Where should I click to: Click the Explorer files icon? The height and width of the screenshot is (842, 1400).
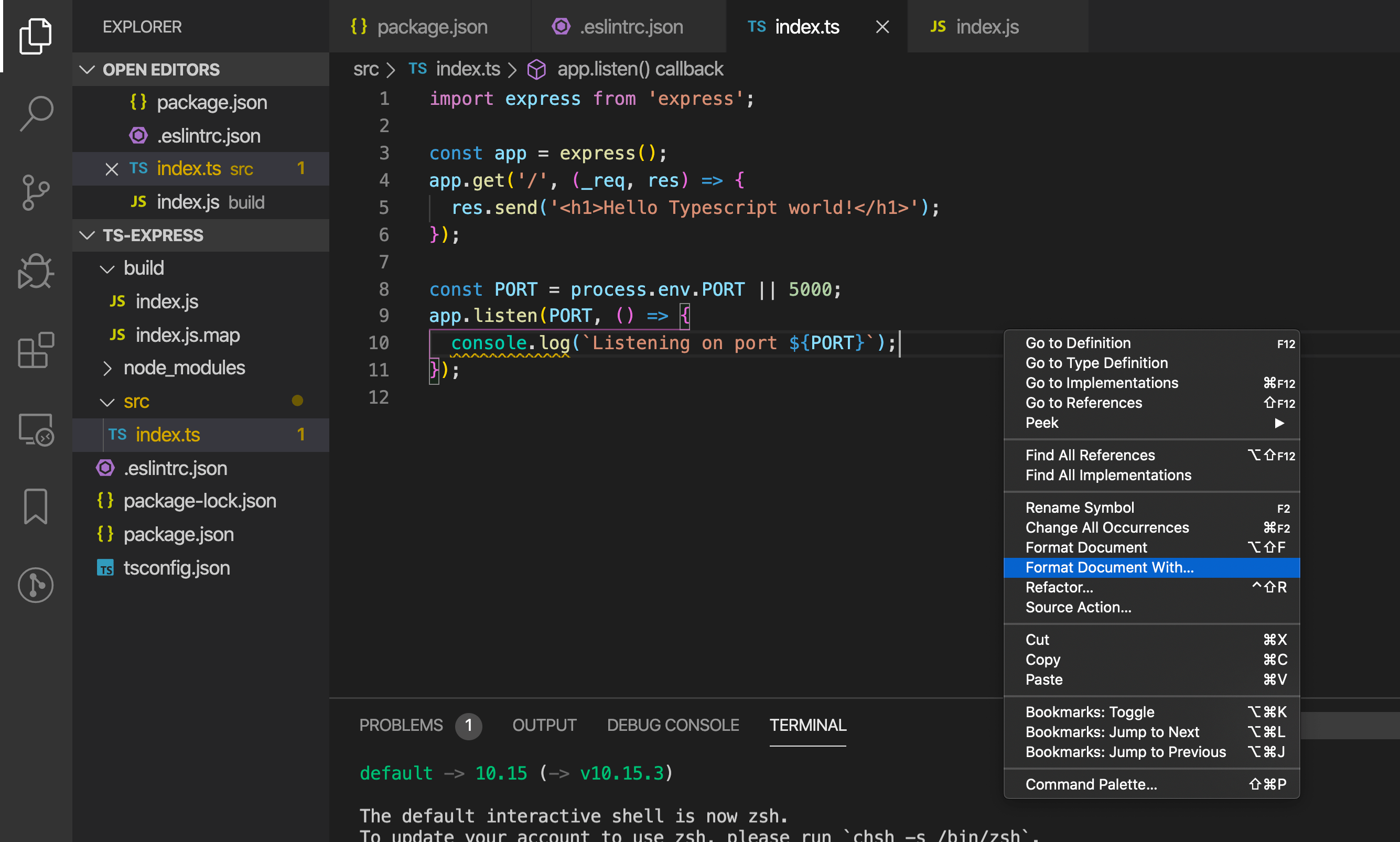tap(36, 35)
